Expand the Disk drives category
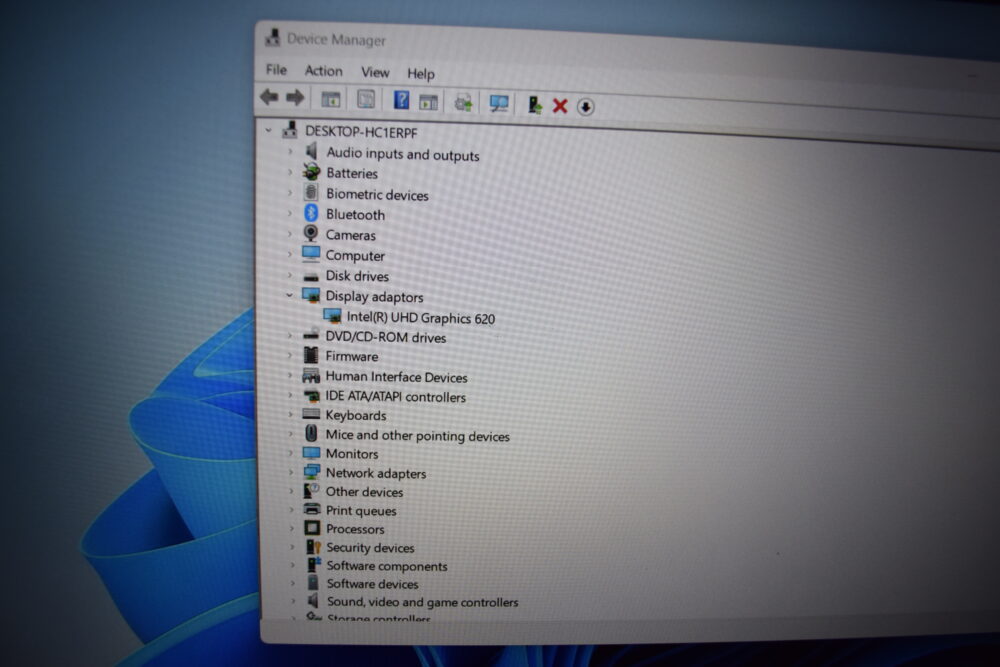 coord(290,275)
